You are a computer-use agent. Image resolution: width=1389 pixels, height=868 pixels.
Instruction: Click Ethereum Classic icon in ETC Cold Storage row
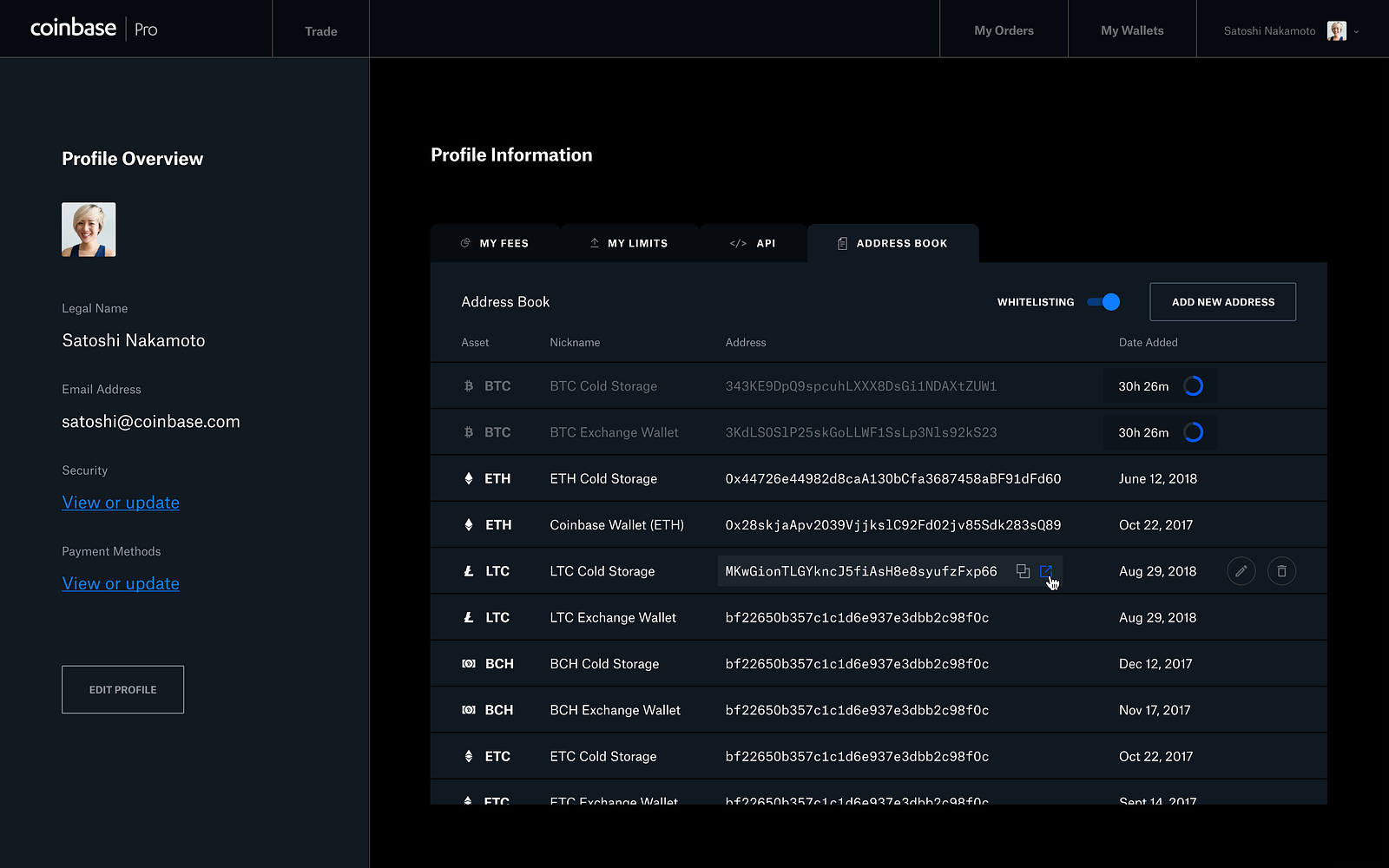469,756
